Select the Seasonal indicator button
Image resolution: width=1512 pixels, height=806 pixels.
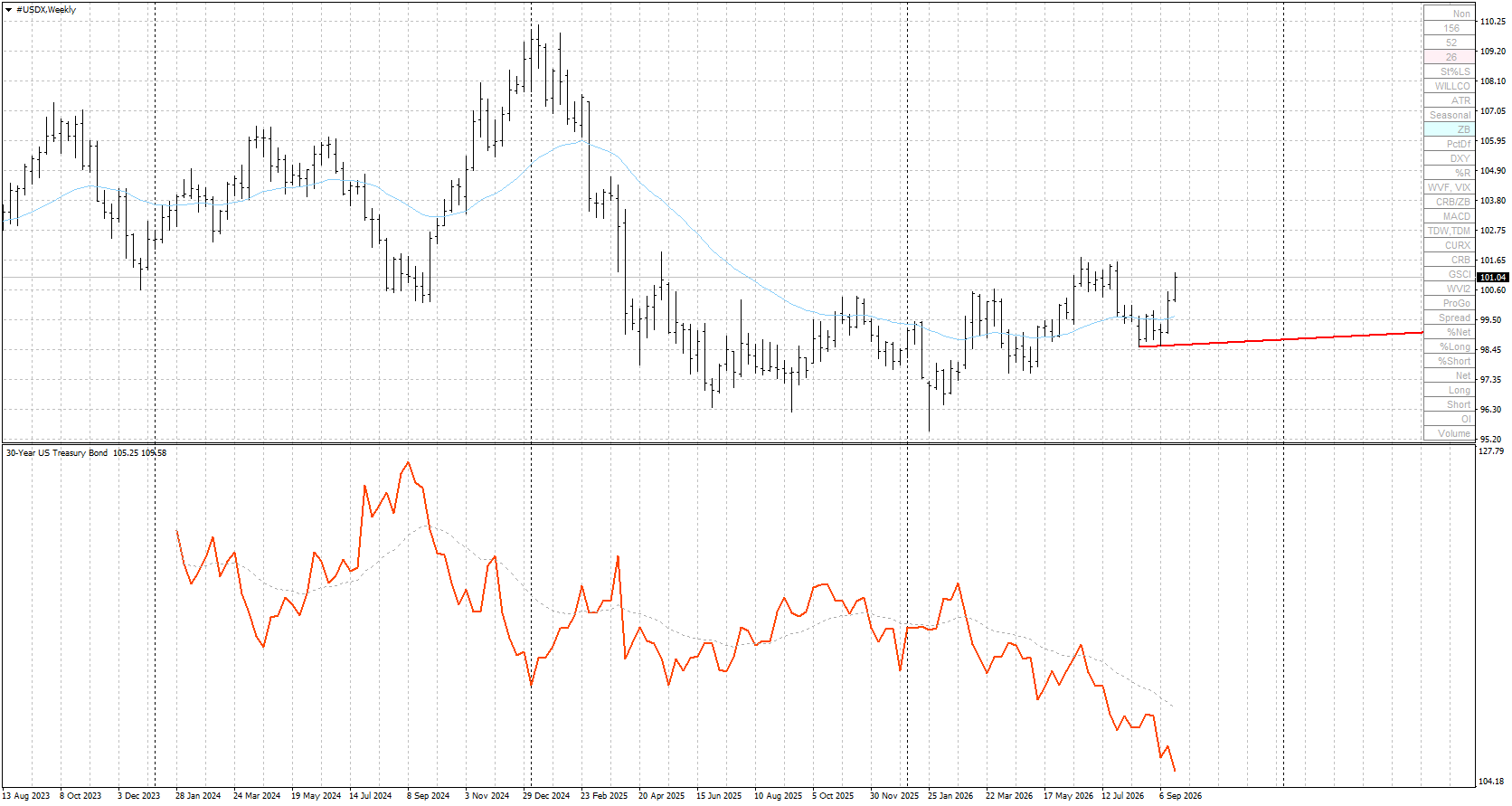coord(1449,115)
